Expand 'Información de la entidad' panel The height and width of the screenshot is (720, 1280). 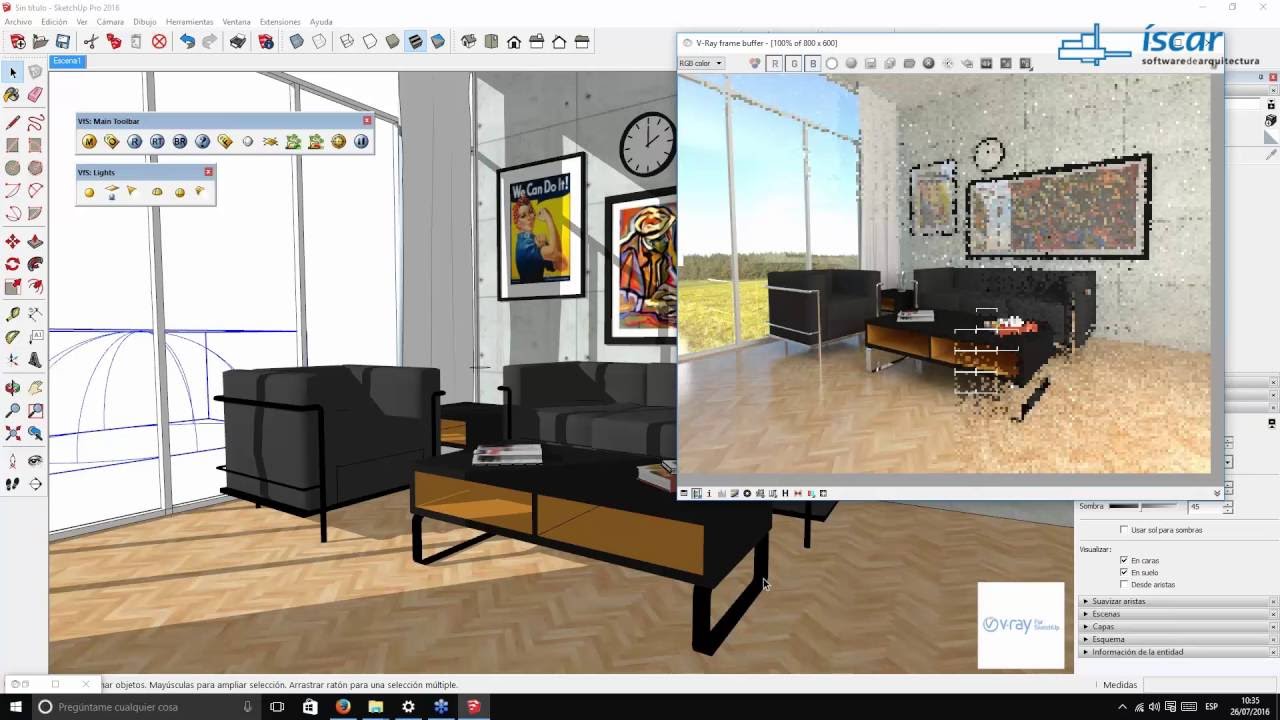pos(1176,652)
